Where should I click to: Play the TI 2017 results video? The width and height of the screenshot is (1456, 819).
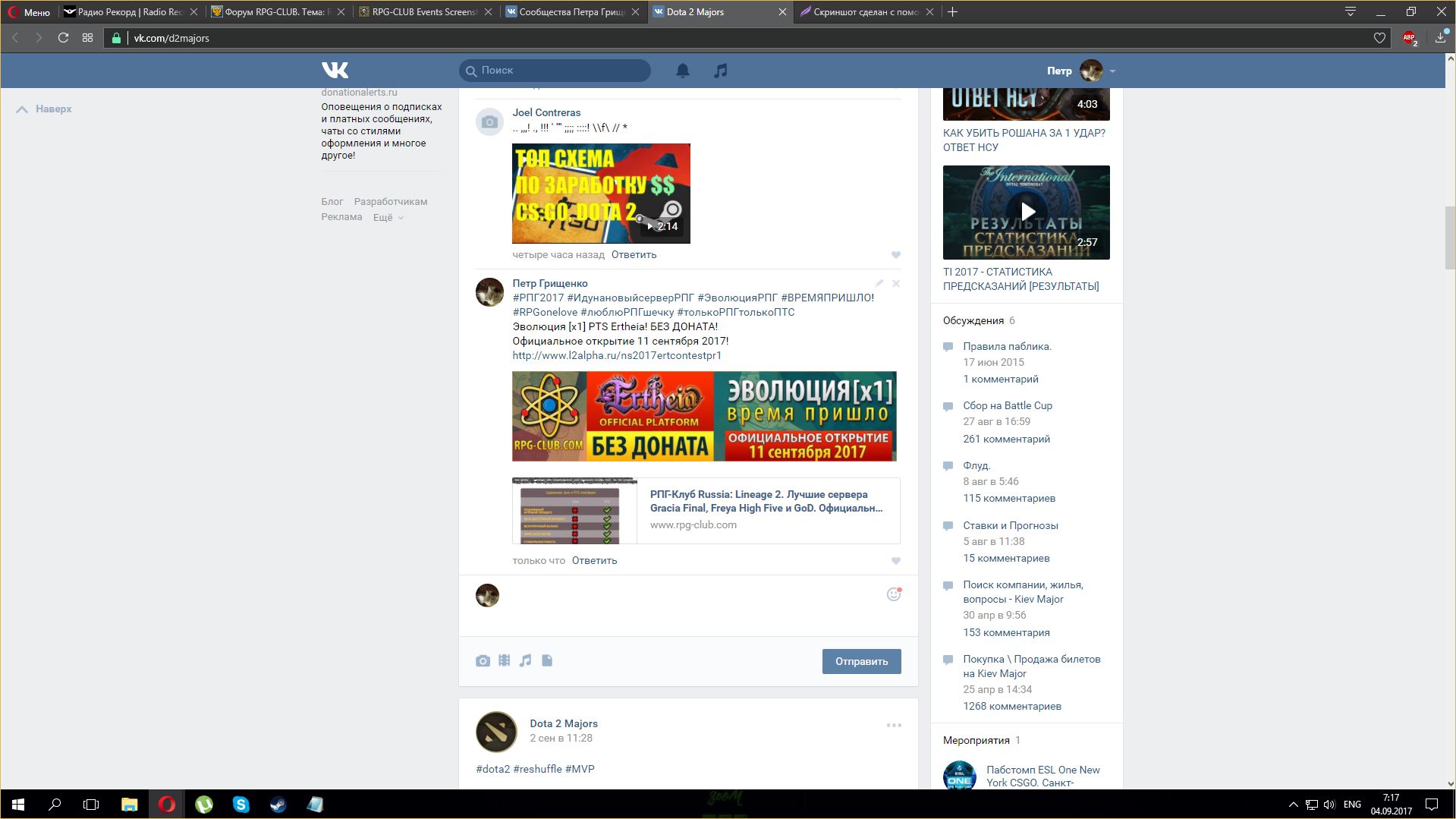click(x=1026, y=213)
